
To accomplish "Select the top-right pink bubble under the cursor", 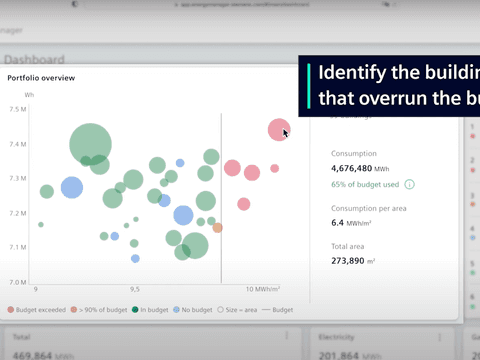I will [279, 130].
